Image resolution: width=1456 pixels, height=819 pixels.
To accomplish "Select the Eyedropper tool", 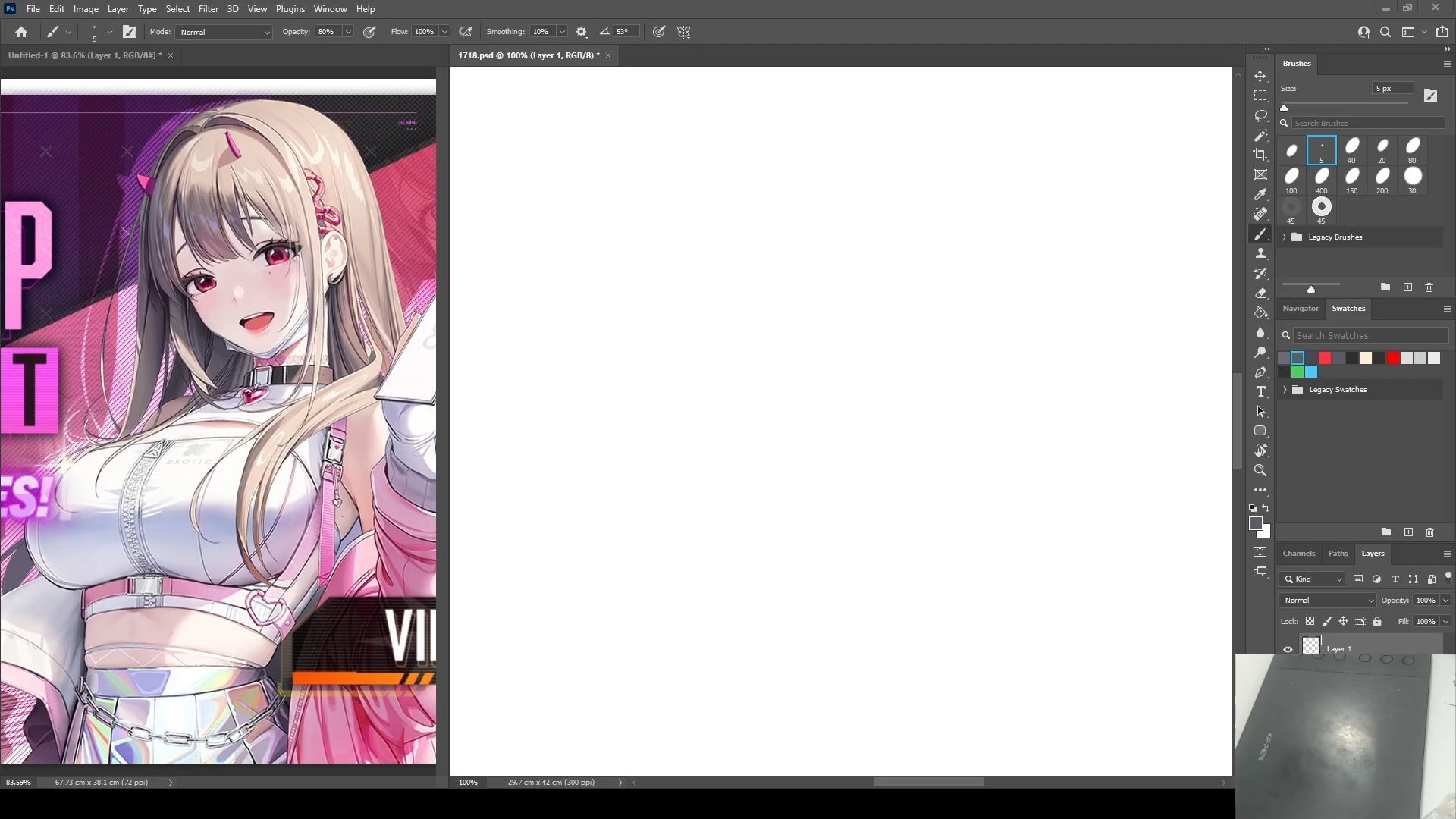I will (1260, 195).
